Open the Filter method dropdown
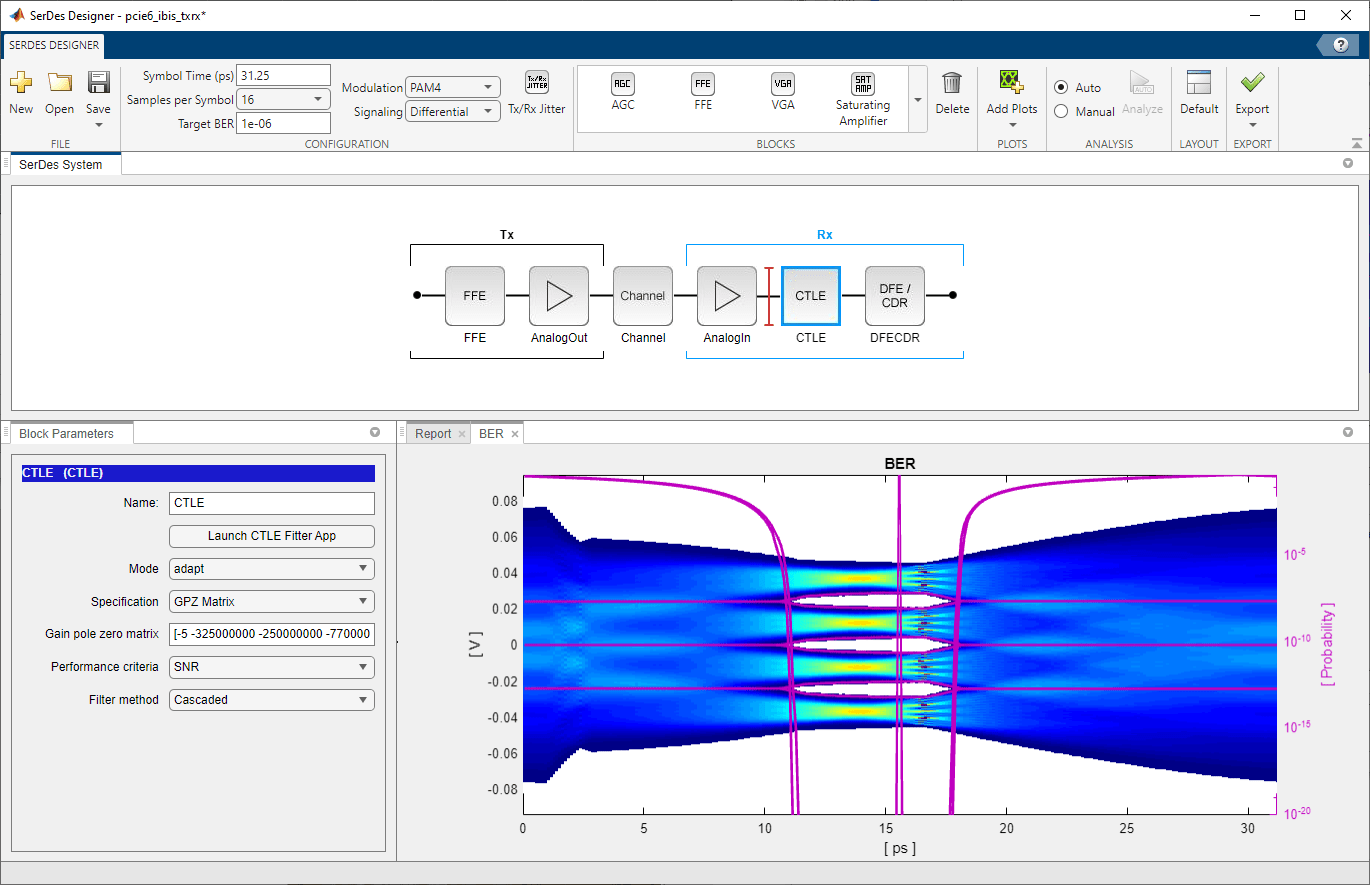This screenshot has height=885, width=1370. [272, 700]
